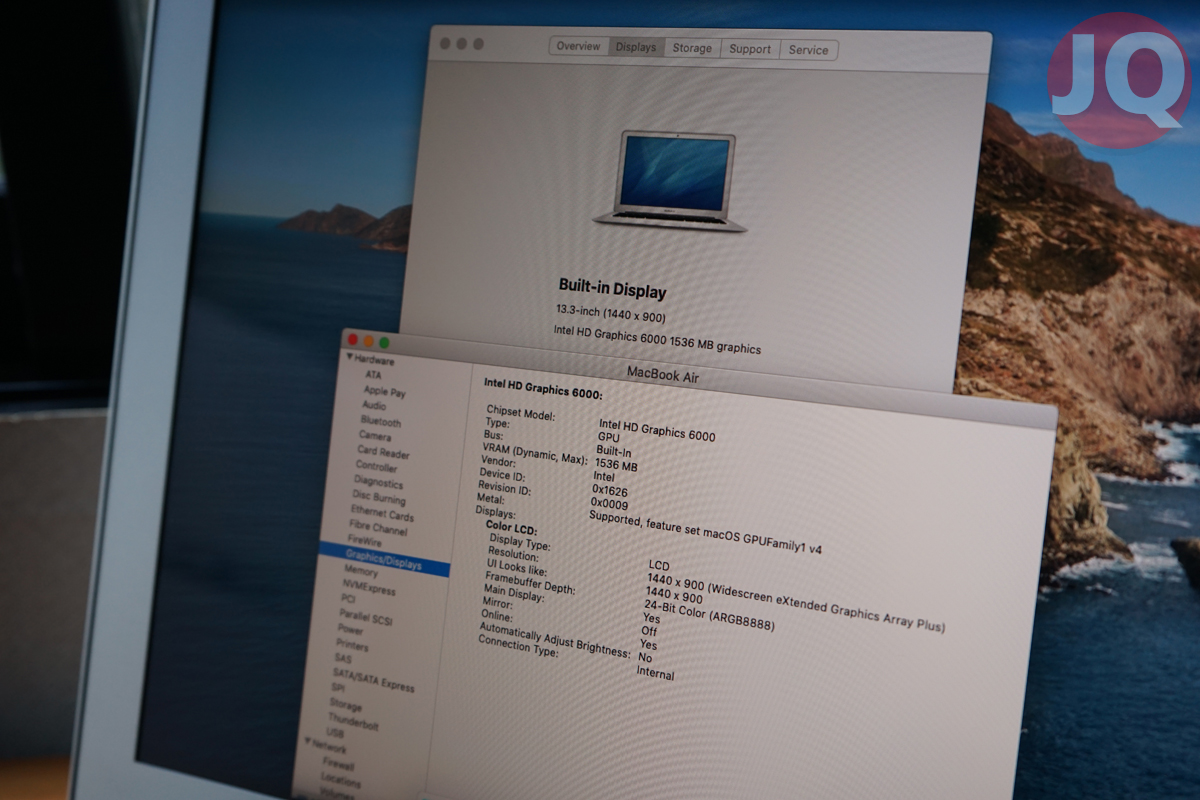This screenshot has height=800, width=1200.
Task: Select Power in the sidebar
Action: point(350,630)
